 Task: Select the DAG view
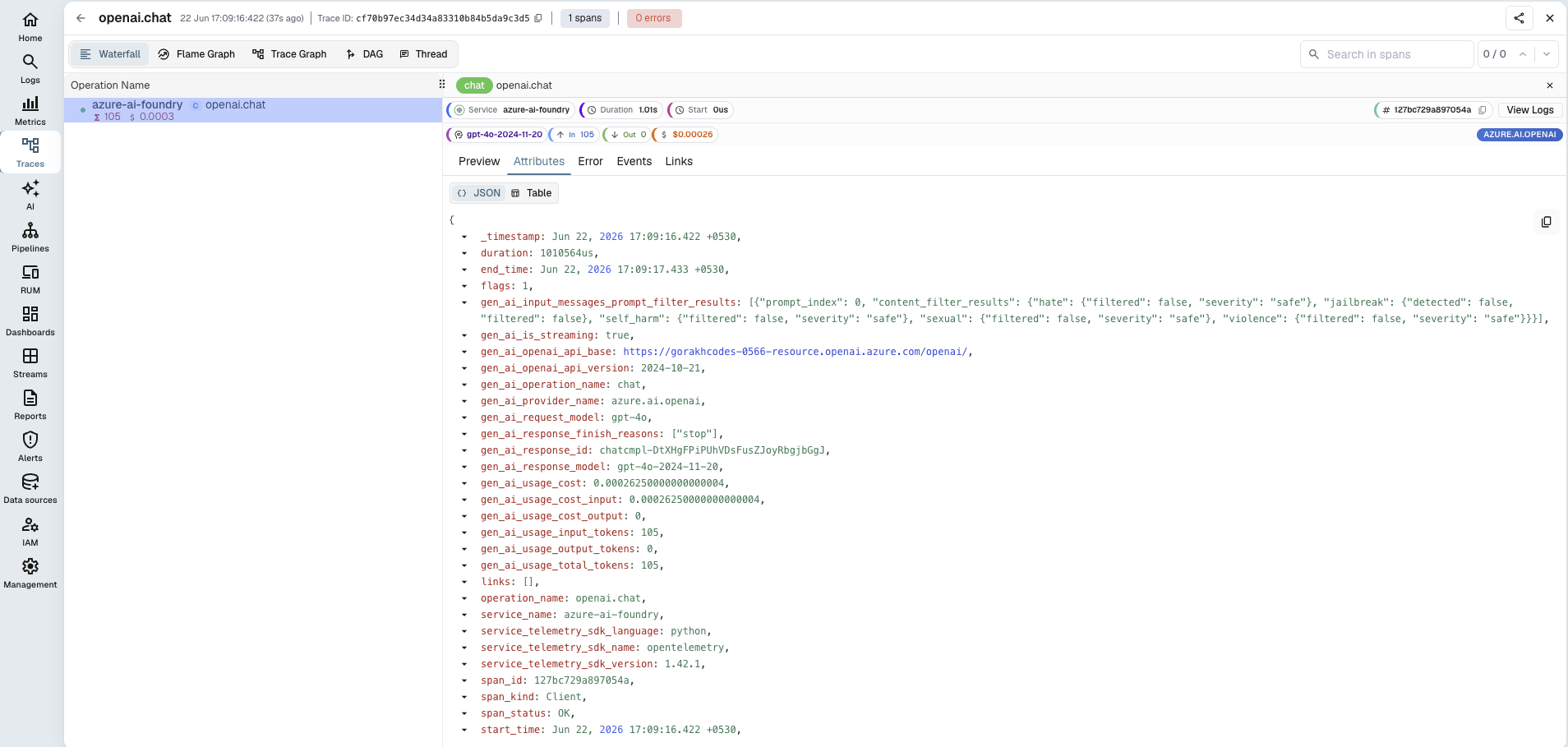[x=365, y=54]
